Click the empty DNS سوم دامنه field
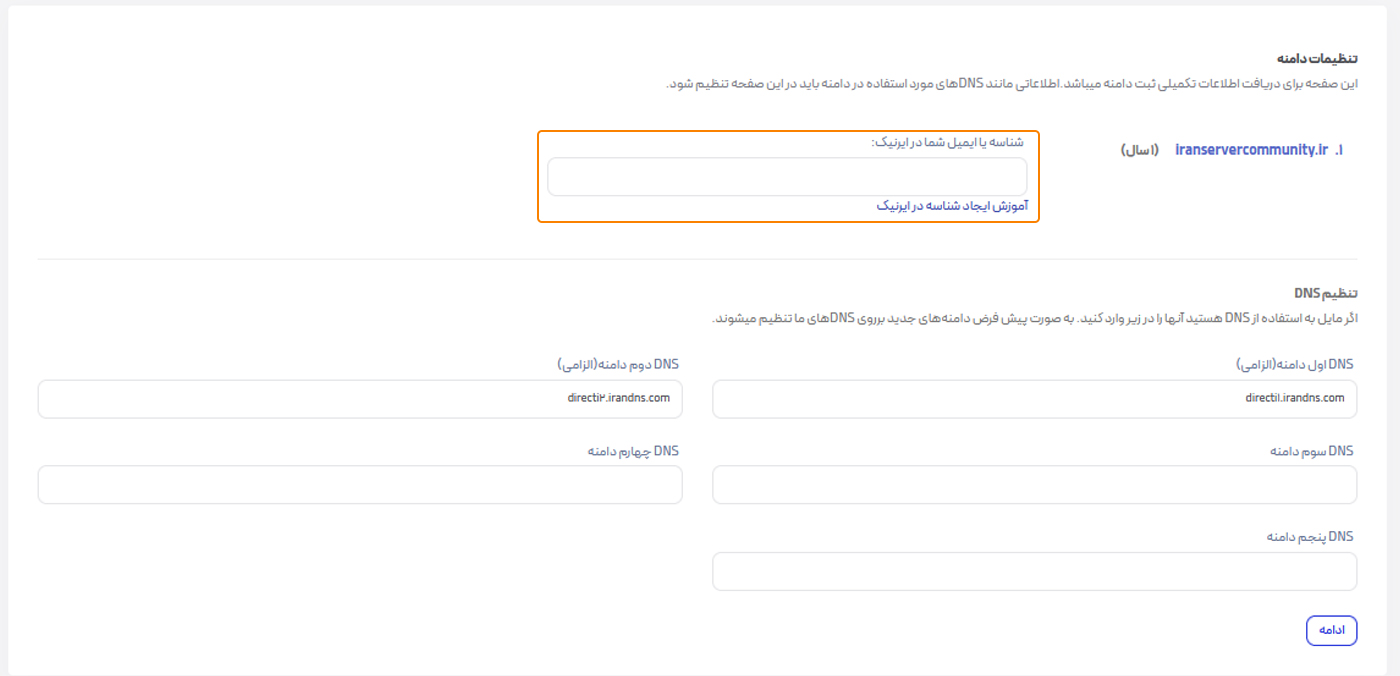Screen dimensions: 1400x676 pos(1033,484)
